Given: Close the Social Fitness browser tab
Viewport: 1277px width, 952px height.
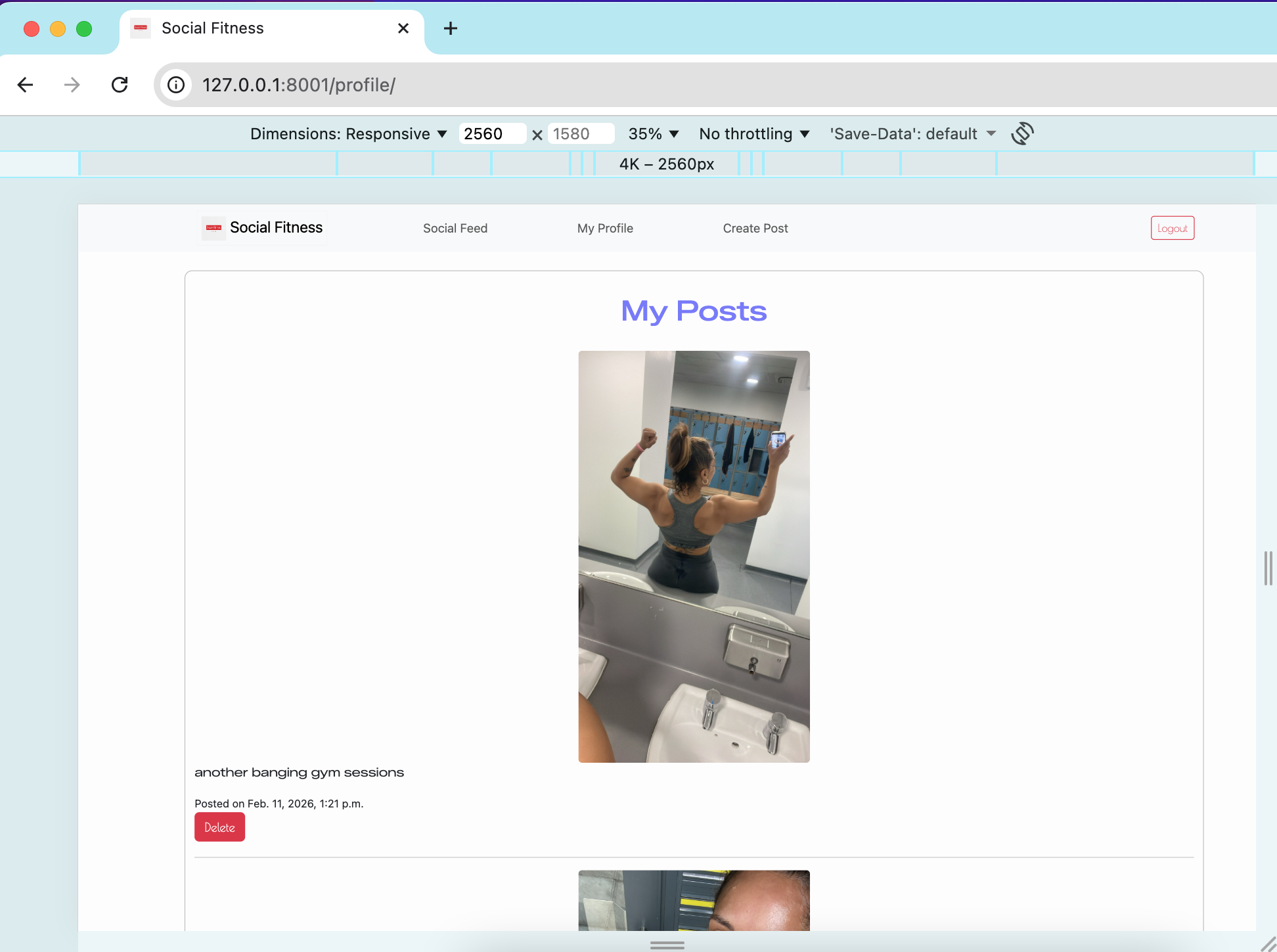Looking at the screenshot, I should pyautogui.click(x=402, y=28).
